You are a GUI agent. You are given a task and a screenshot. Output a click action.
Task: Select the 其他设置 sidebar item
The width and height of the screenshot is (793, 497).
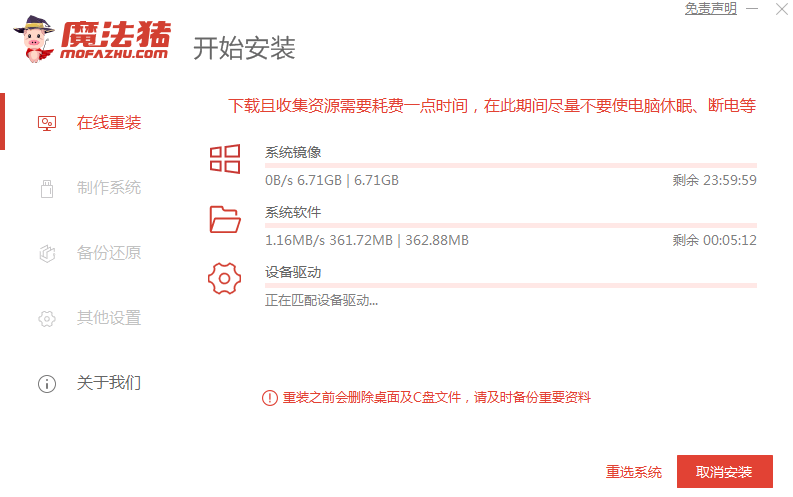point(109,318)
